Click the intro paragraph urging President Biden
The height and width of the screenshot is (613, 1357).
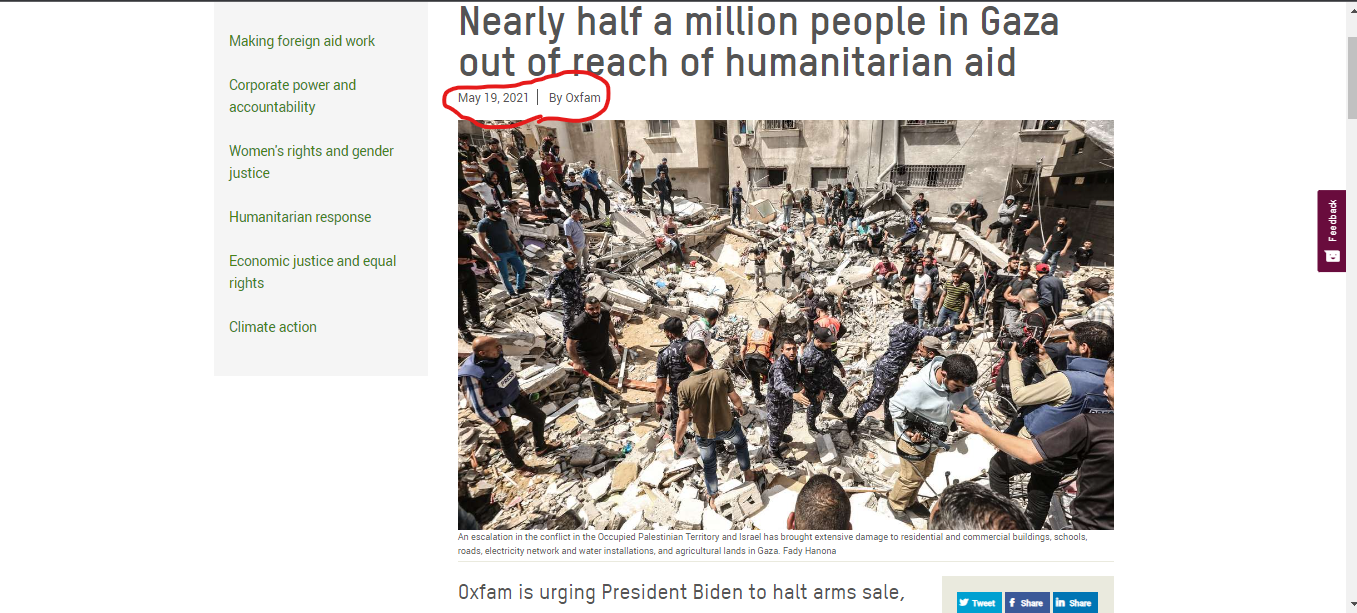(x=681, y=594)
